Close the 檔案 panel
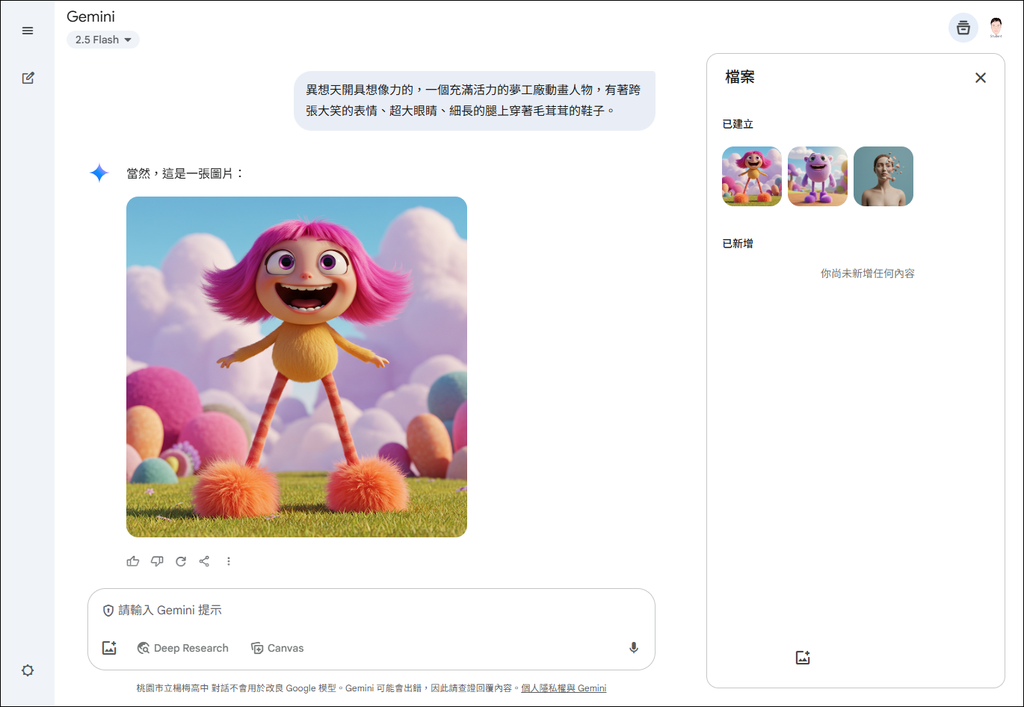The image size is (1024, 707). (x=980, y=78)
